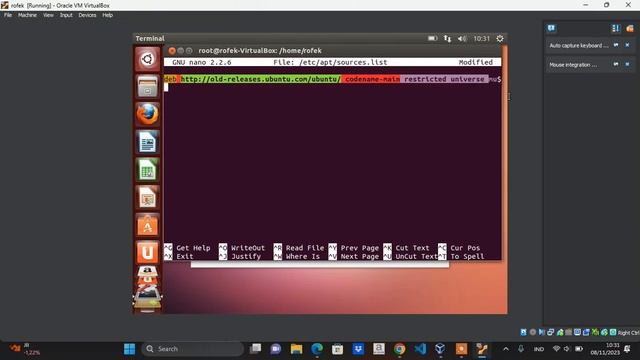Open Microsoft Edge from the taskbar

tap(317, 349)
